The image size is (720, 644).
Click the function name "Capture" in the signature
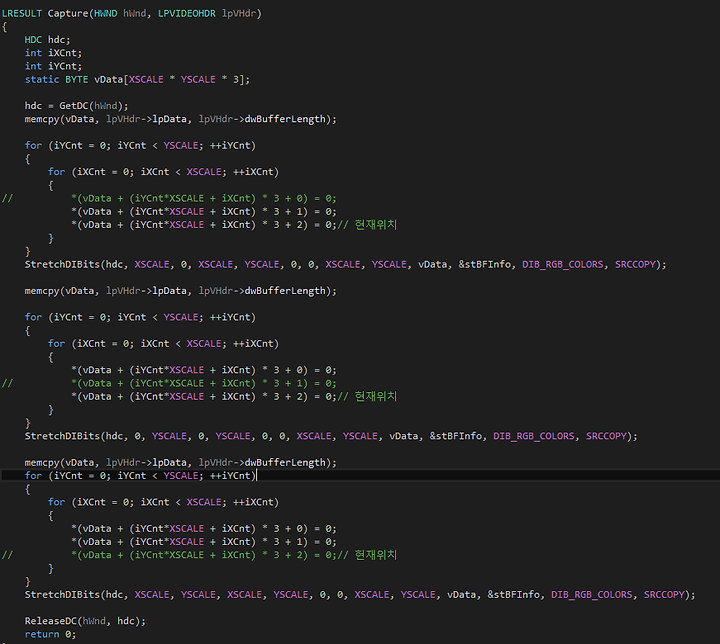[x=68, y=13]
